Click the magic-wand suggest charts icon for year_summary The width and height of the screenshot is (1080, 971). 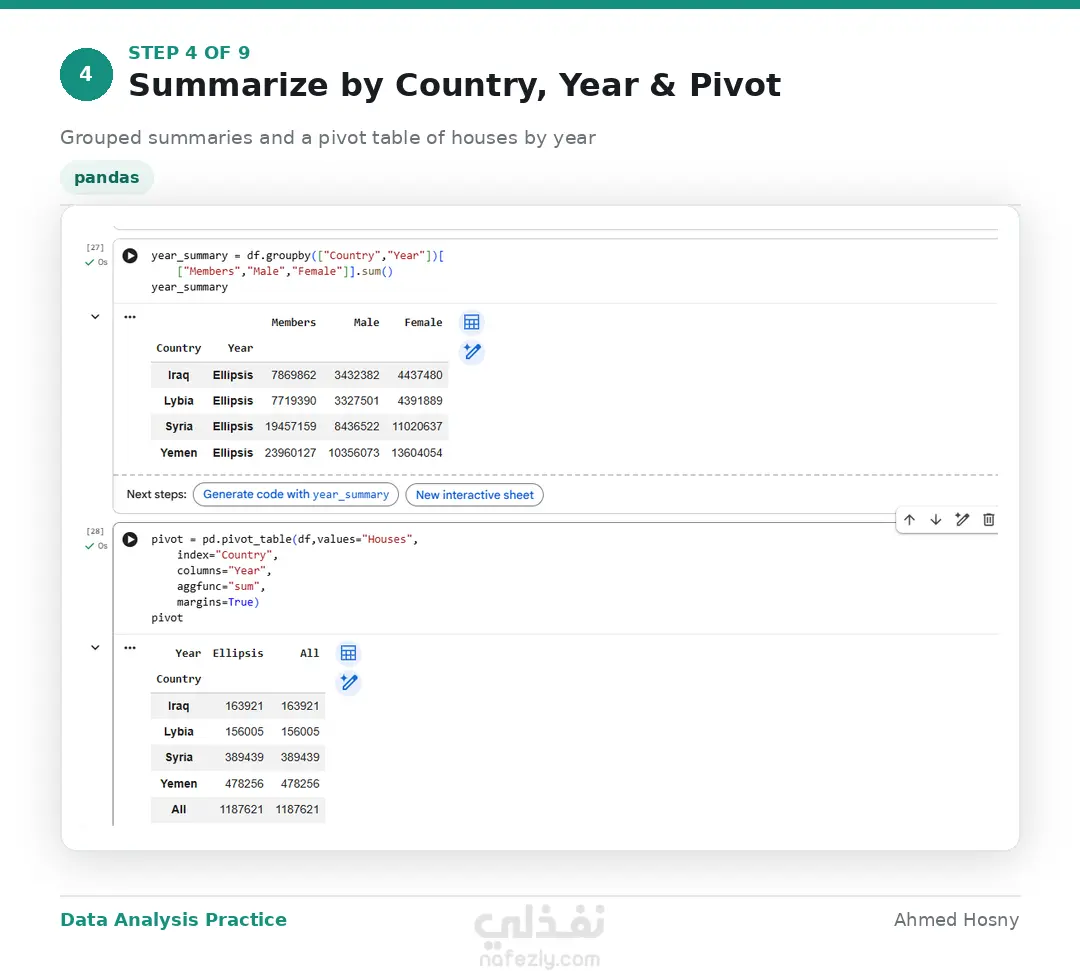pos(472,352)
